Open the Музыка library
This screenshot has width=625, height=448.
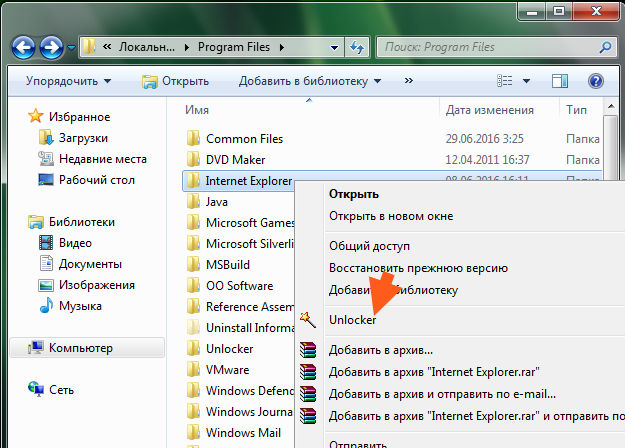80,306
